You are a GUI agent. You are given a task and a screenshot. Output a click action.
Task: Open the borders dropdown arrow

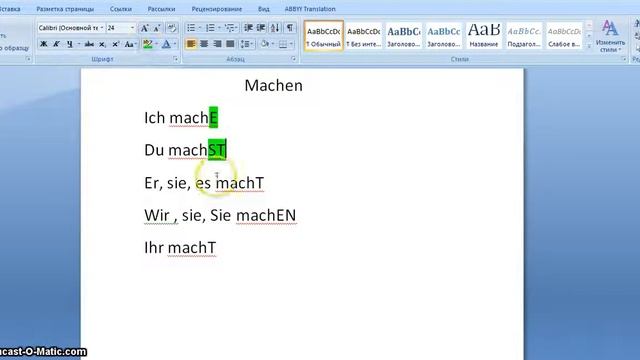(291, 44)
